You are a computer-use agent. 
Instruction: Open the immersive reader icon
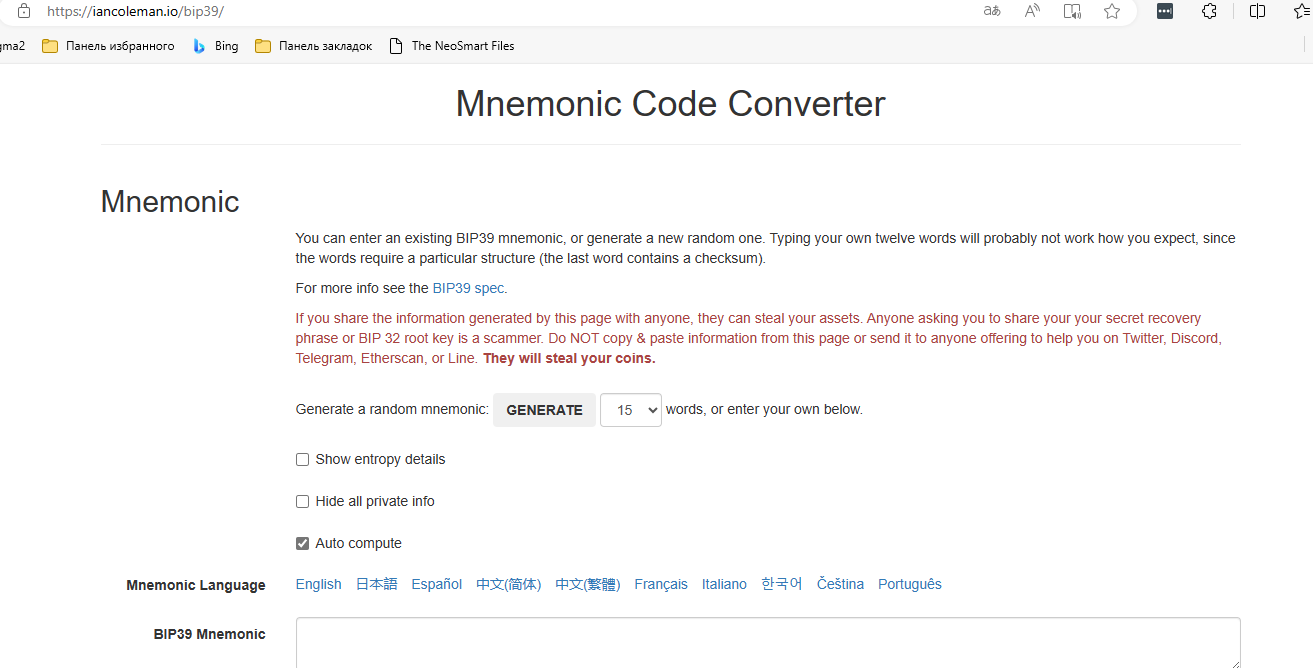coord(1072,11)
